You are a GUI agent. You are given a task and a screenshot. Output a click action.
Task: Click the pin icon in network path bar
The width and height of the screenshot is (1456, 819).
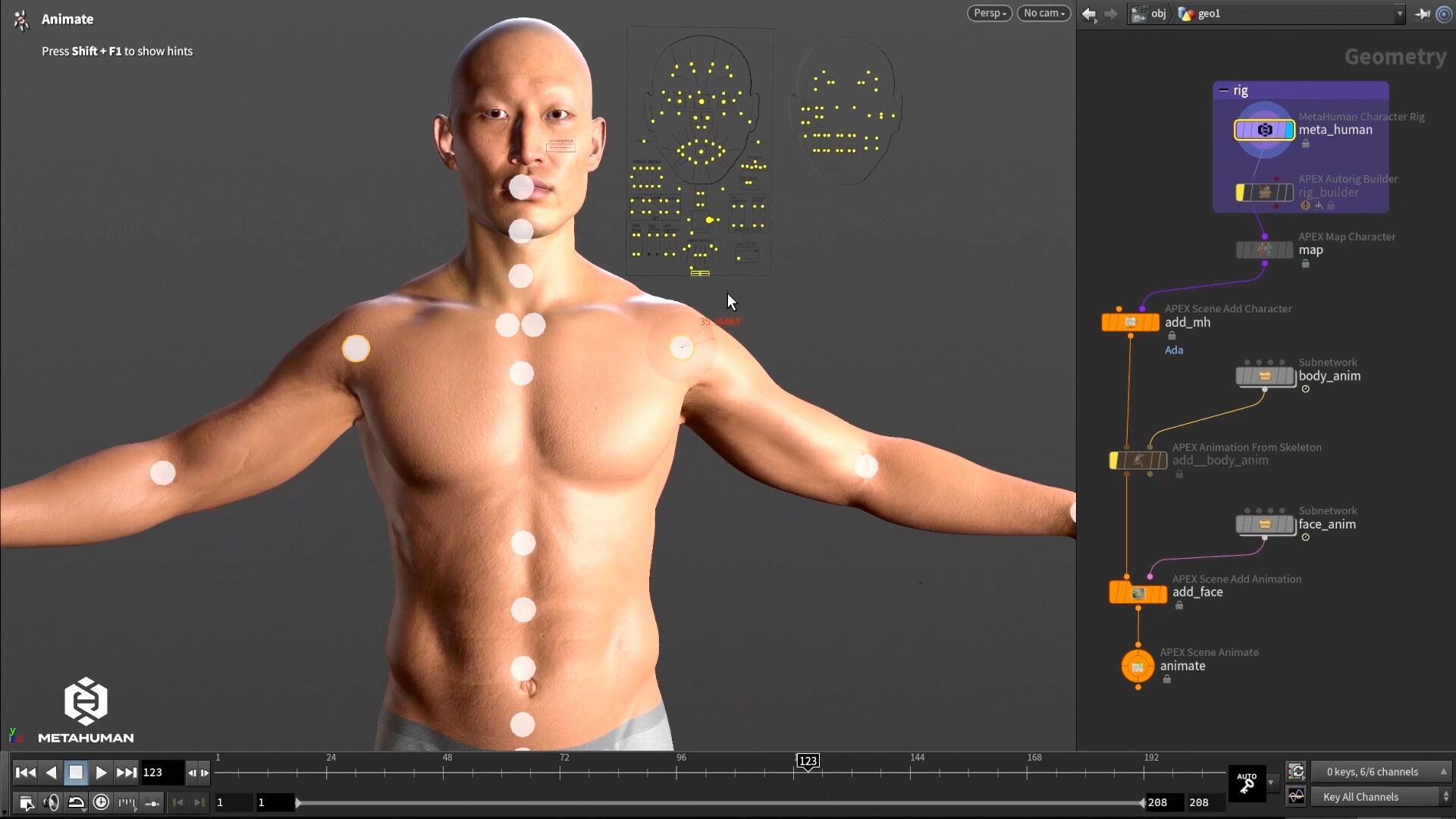coord(1423,14)
